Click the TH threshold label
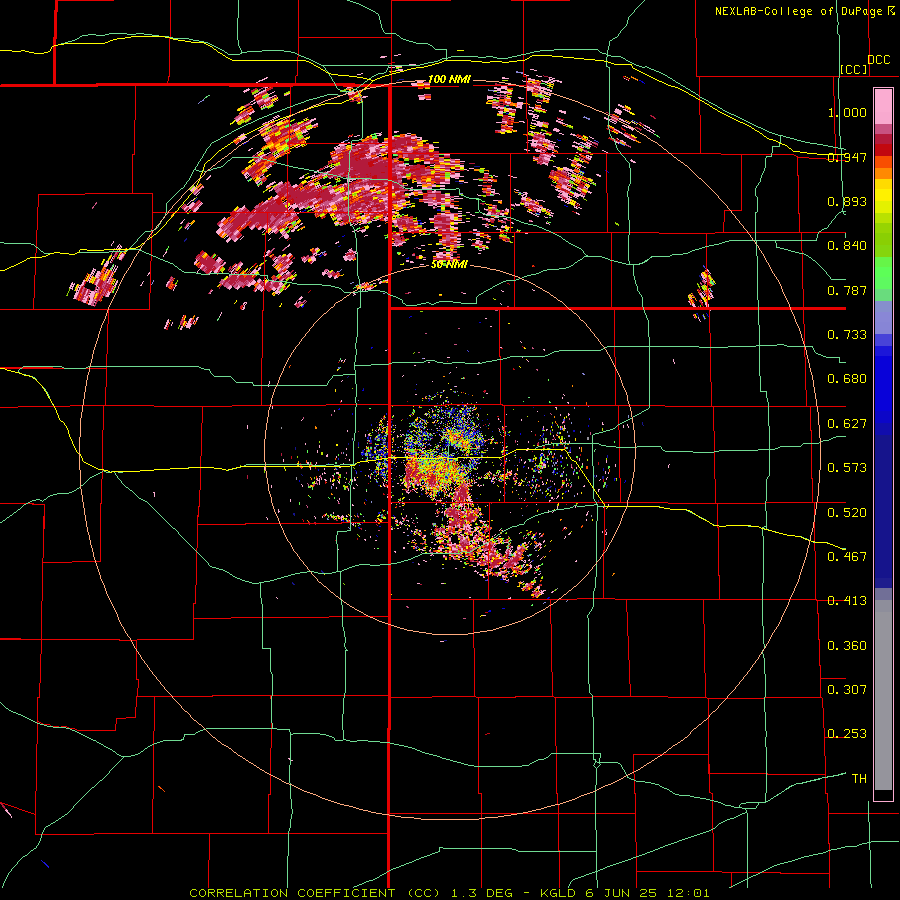The height and width of the screenshot is (900, 900). [859, 778]
